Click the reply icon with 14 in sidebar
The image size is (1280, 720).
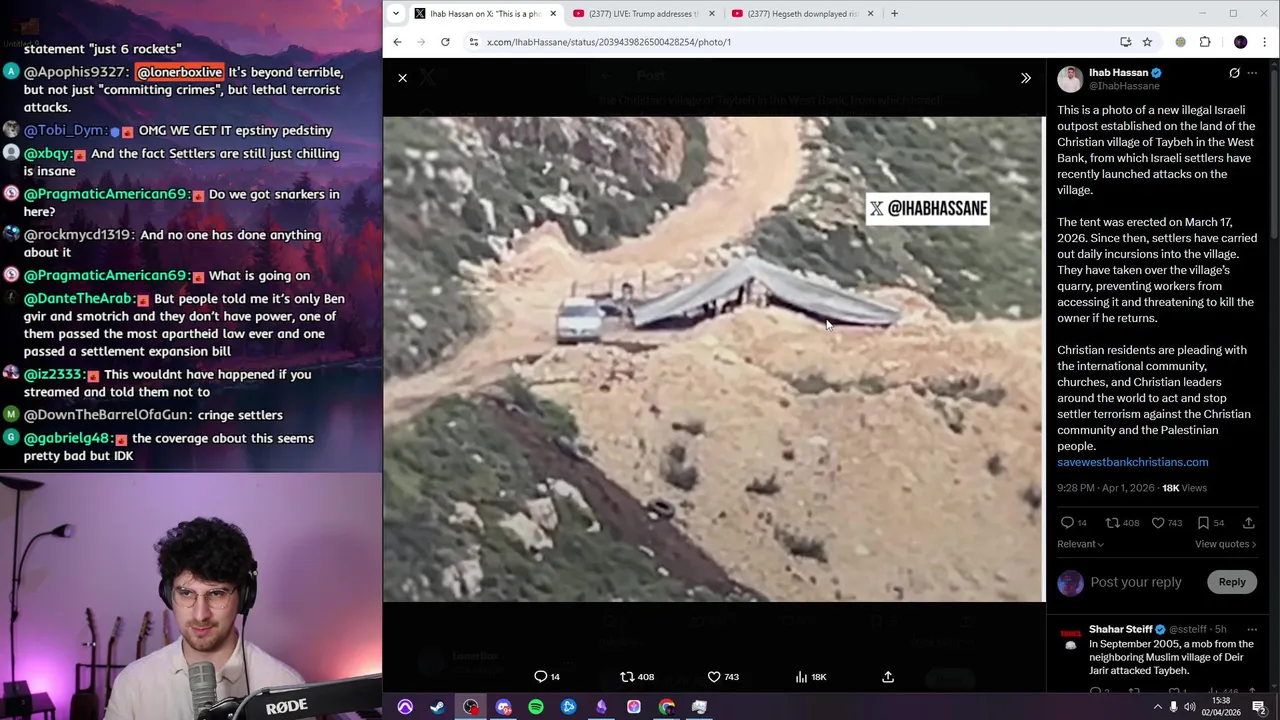pyautogui.click(x=1067, y=523)
